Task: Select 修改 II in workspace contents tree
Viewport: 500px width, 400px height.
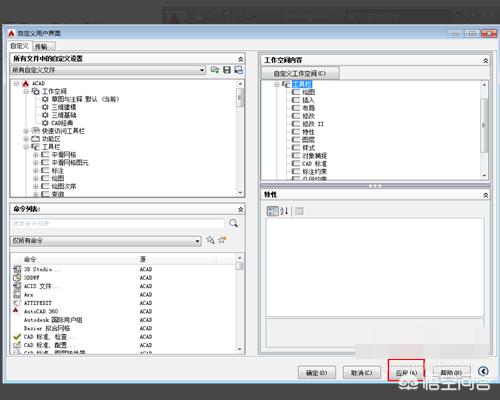Action: 313,124
